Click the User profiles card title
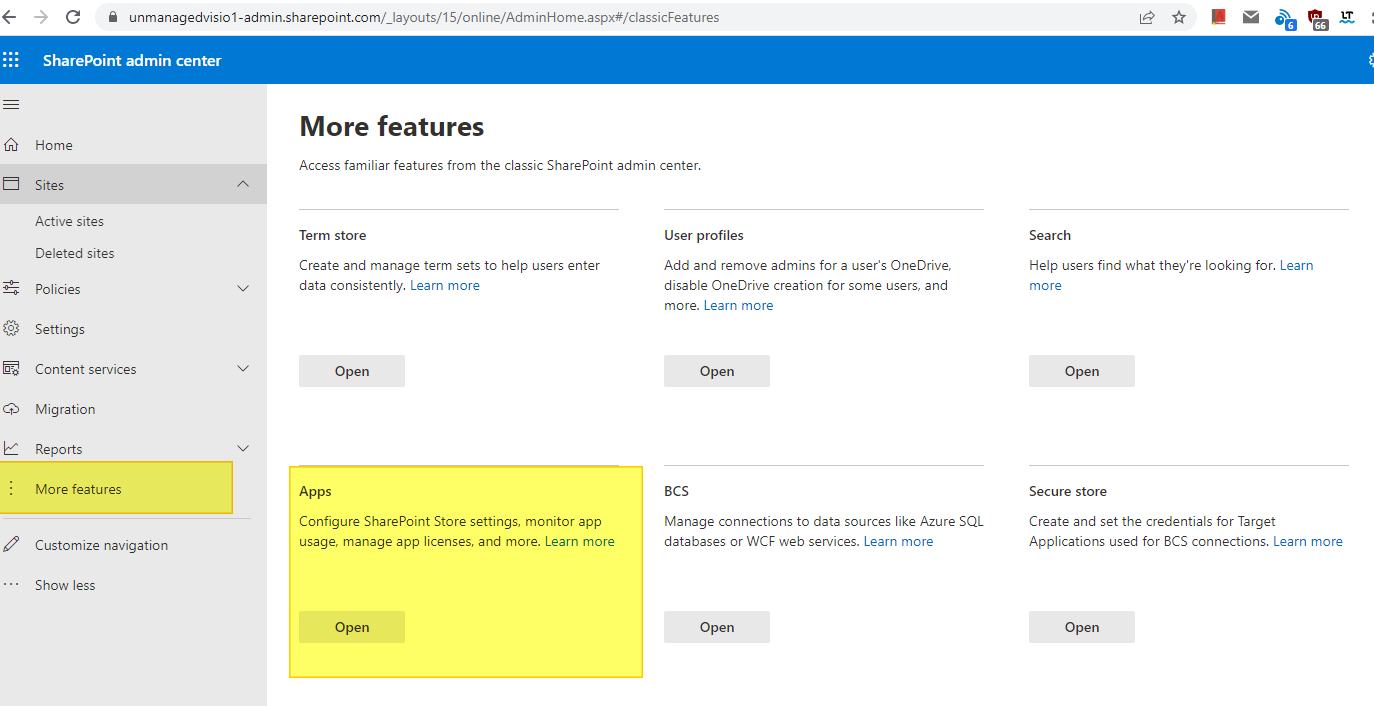Image resolution: width=1374 pixels, height=706 pixels. [x=704, y=235]
